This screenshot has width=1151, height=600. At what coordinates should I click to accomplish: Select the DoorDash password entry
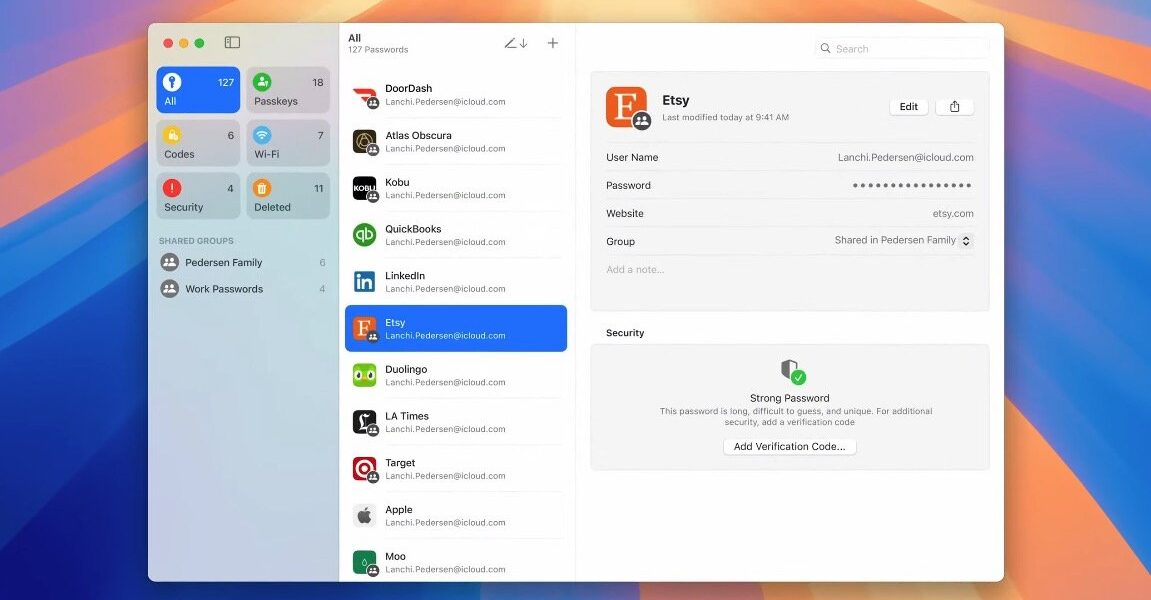pyautogui.click(x=455, y=94)
